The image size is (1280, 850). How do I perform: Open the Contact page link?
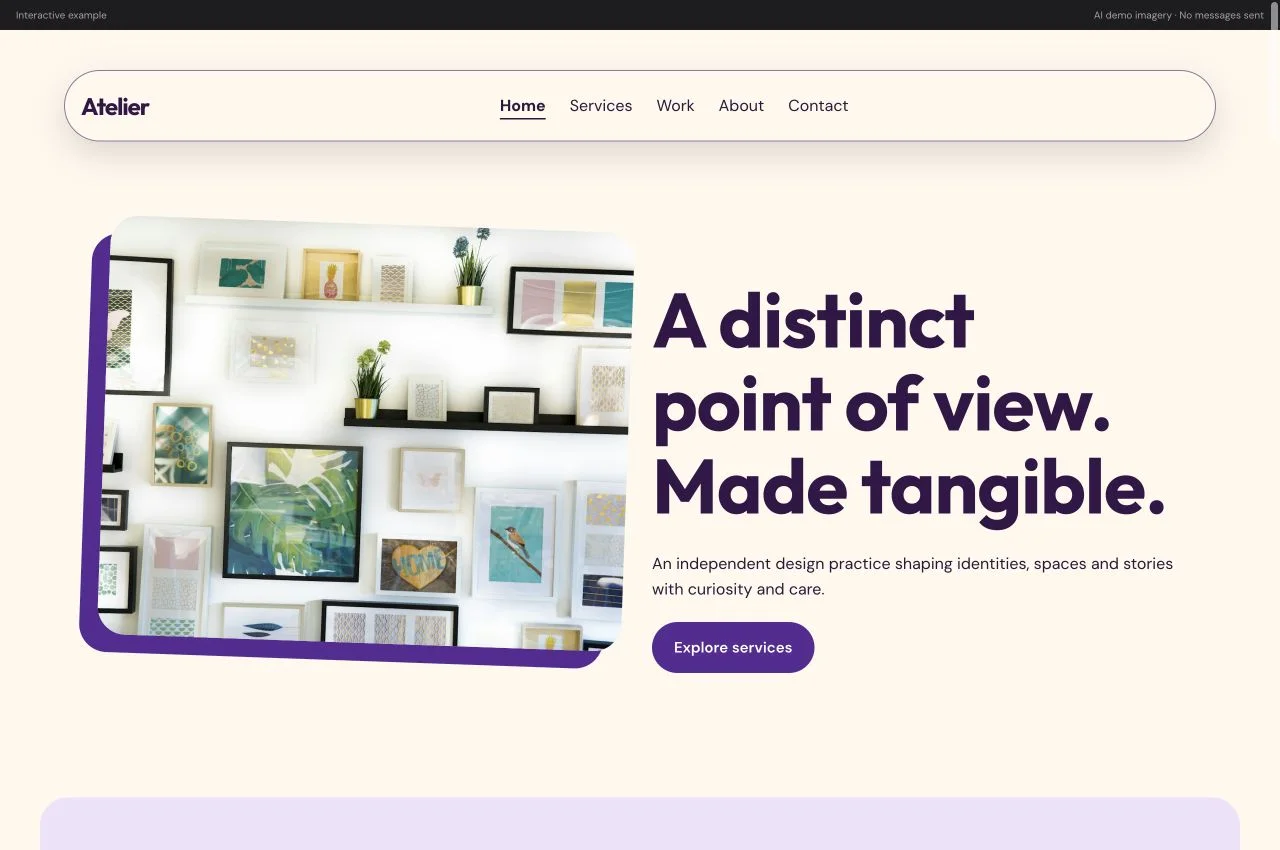[x=818, y=106]
